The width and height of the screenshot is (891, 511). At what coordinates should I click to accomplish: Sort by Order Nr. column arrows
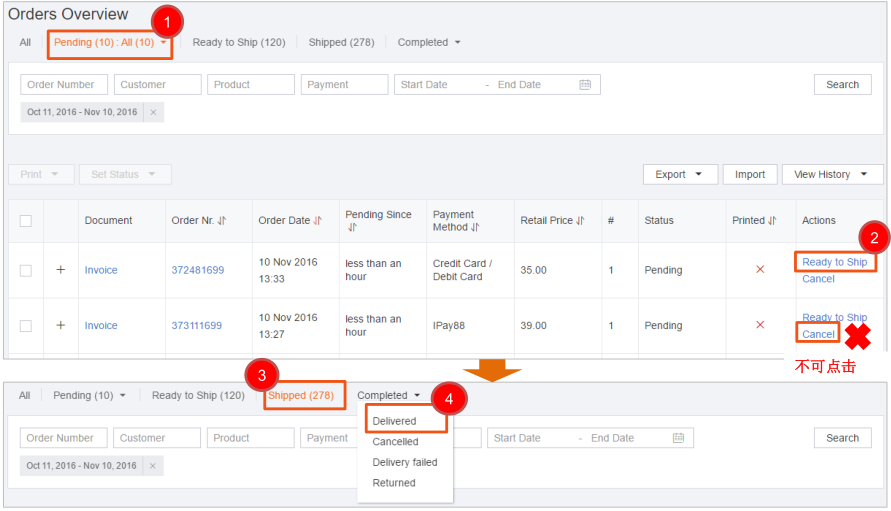[221, 221]
